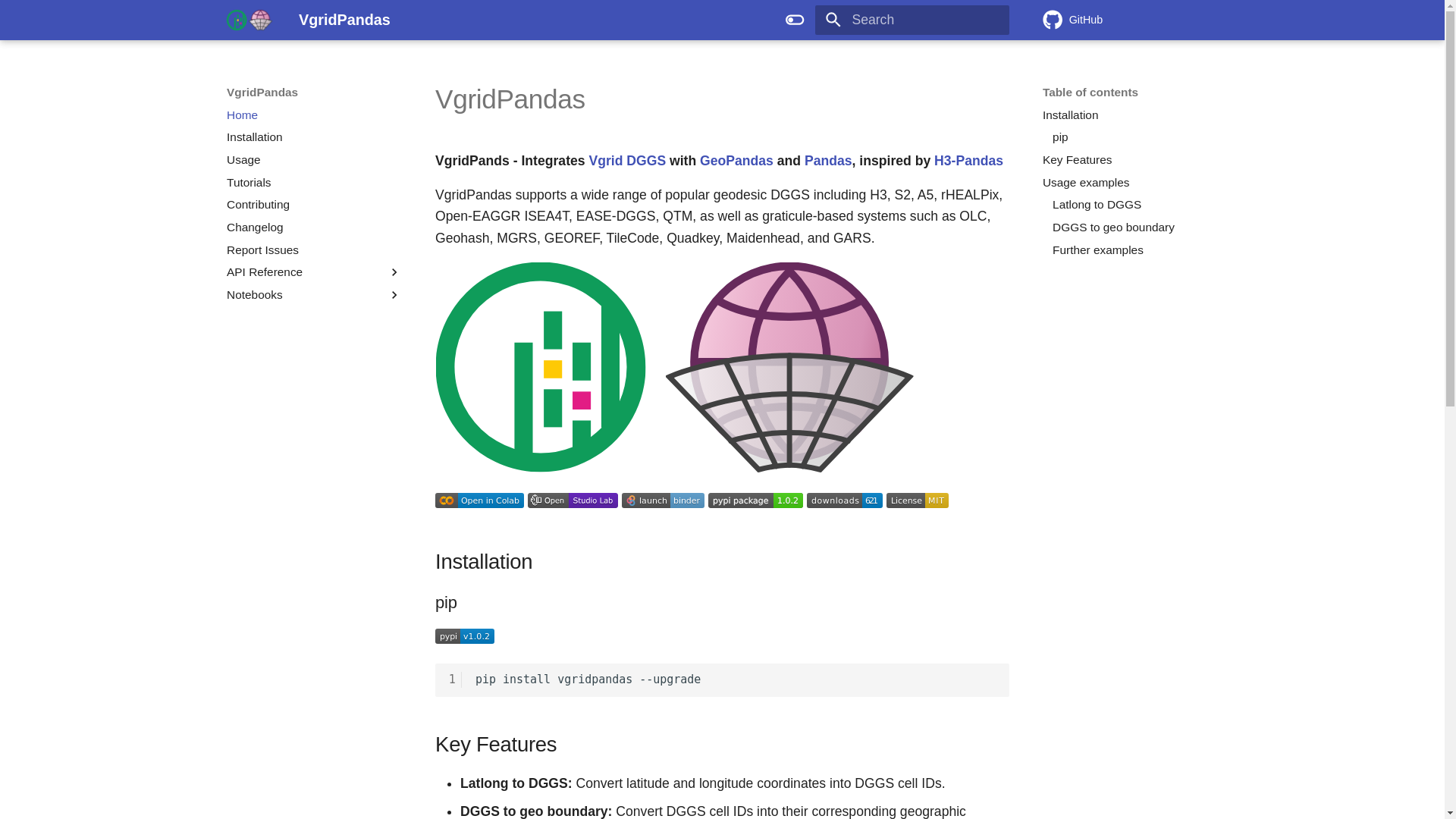Jump to Usage examples in table of contents

tap(1086, 183)
